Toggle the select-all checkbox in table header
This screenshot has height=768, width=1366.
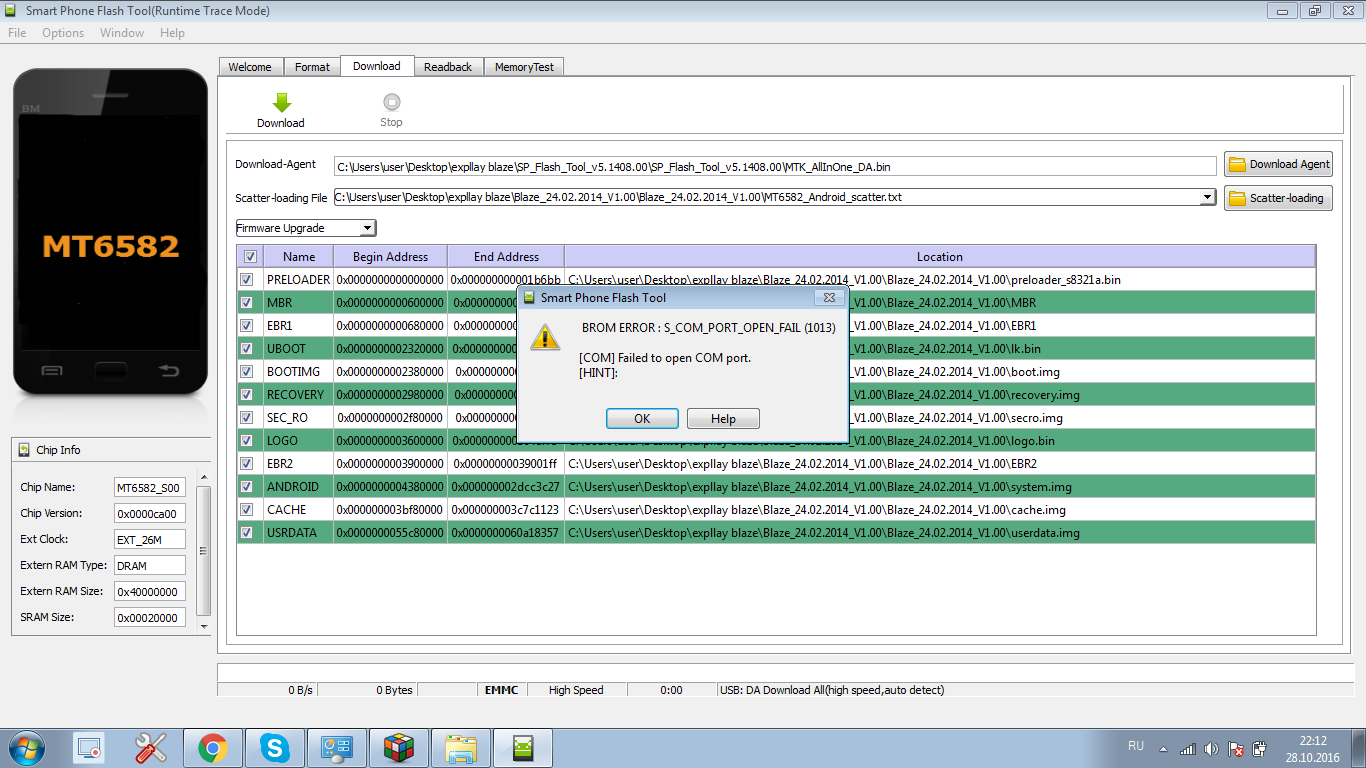(250, 257)
